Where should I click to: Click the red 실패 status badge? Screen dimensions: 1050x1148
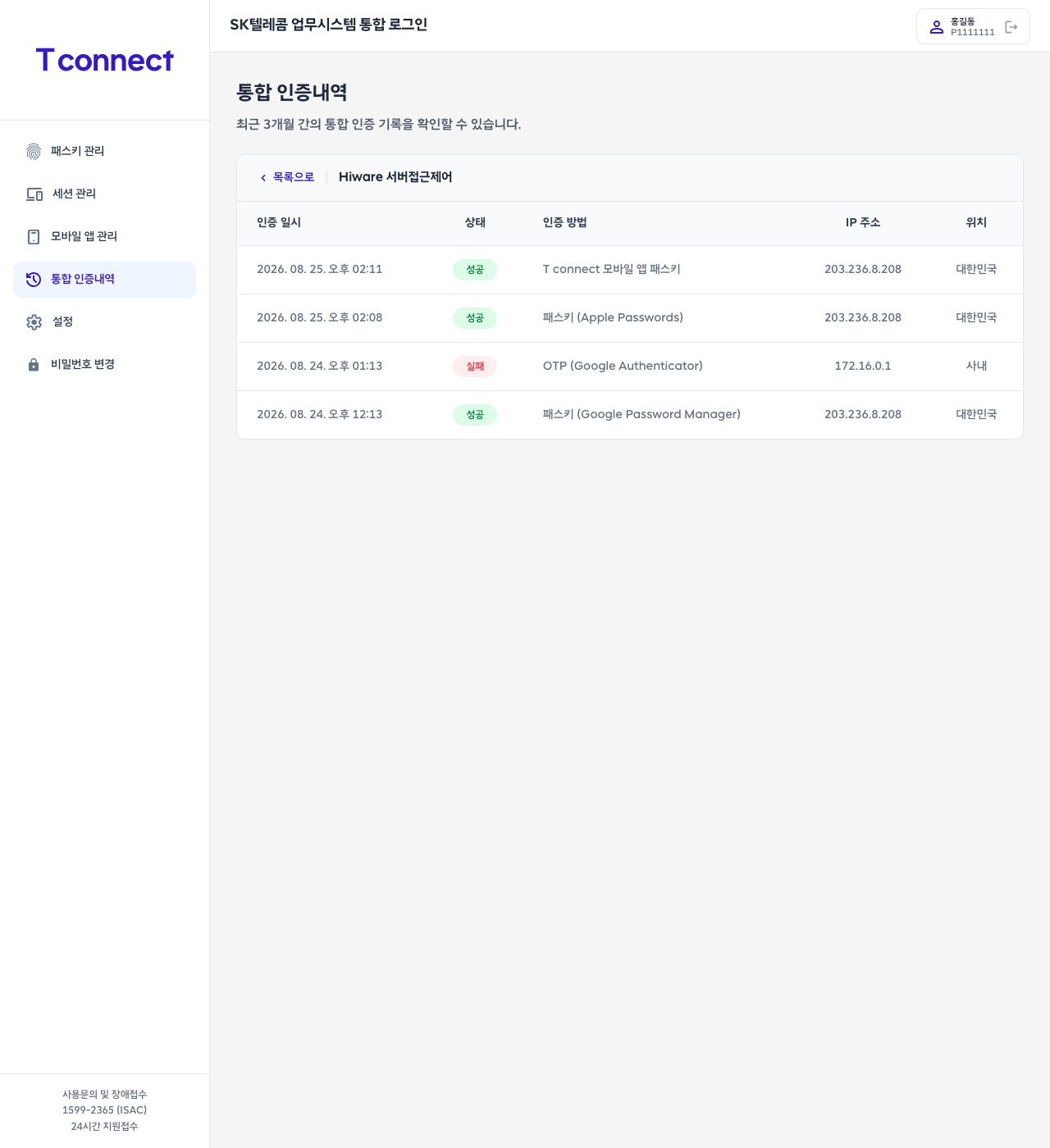point(475,367)
